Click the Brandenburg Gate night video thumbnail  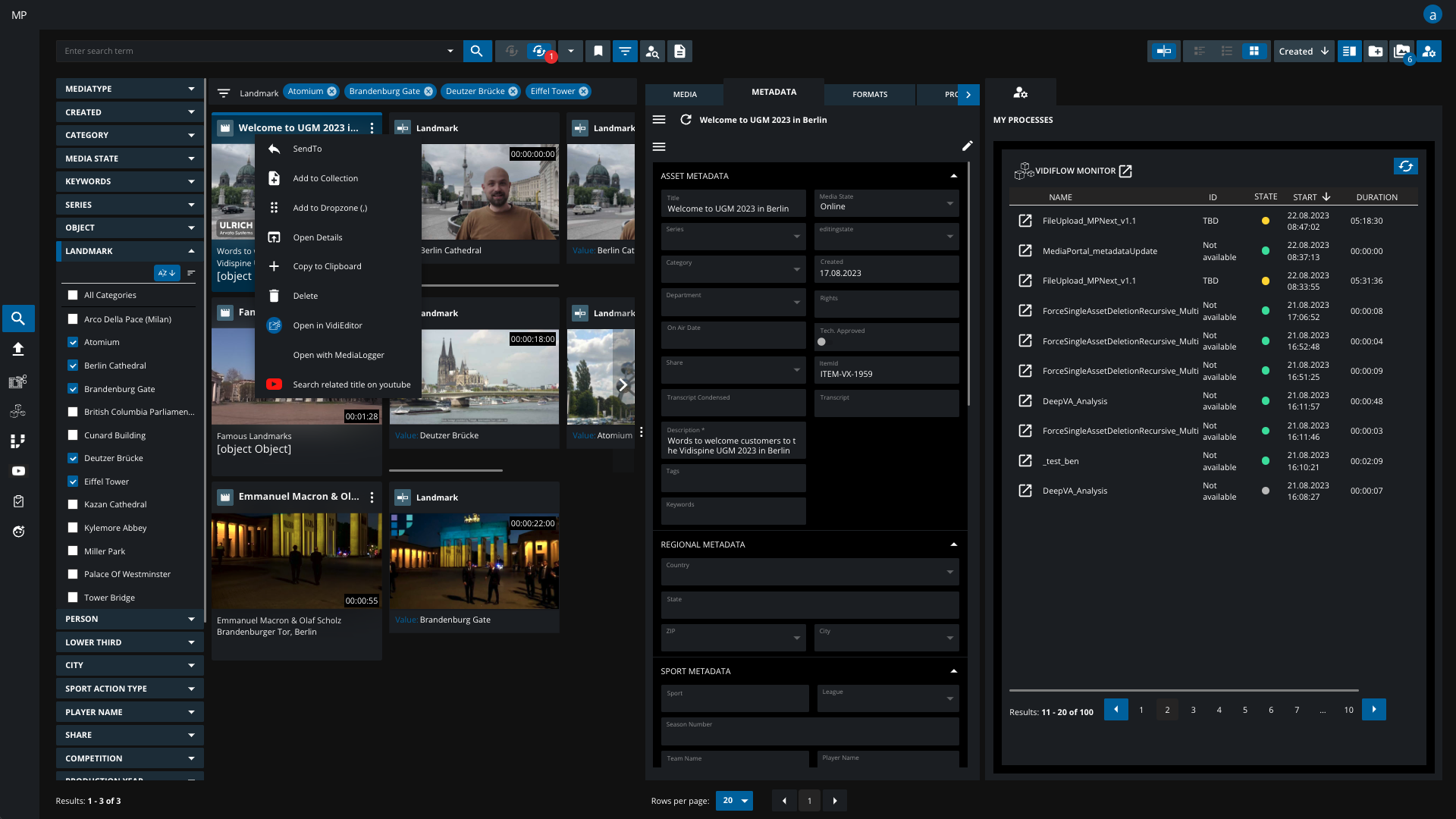474,561
